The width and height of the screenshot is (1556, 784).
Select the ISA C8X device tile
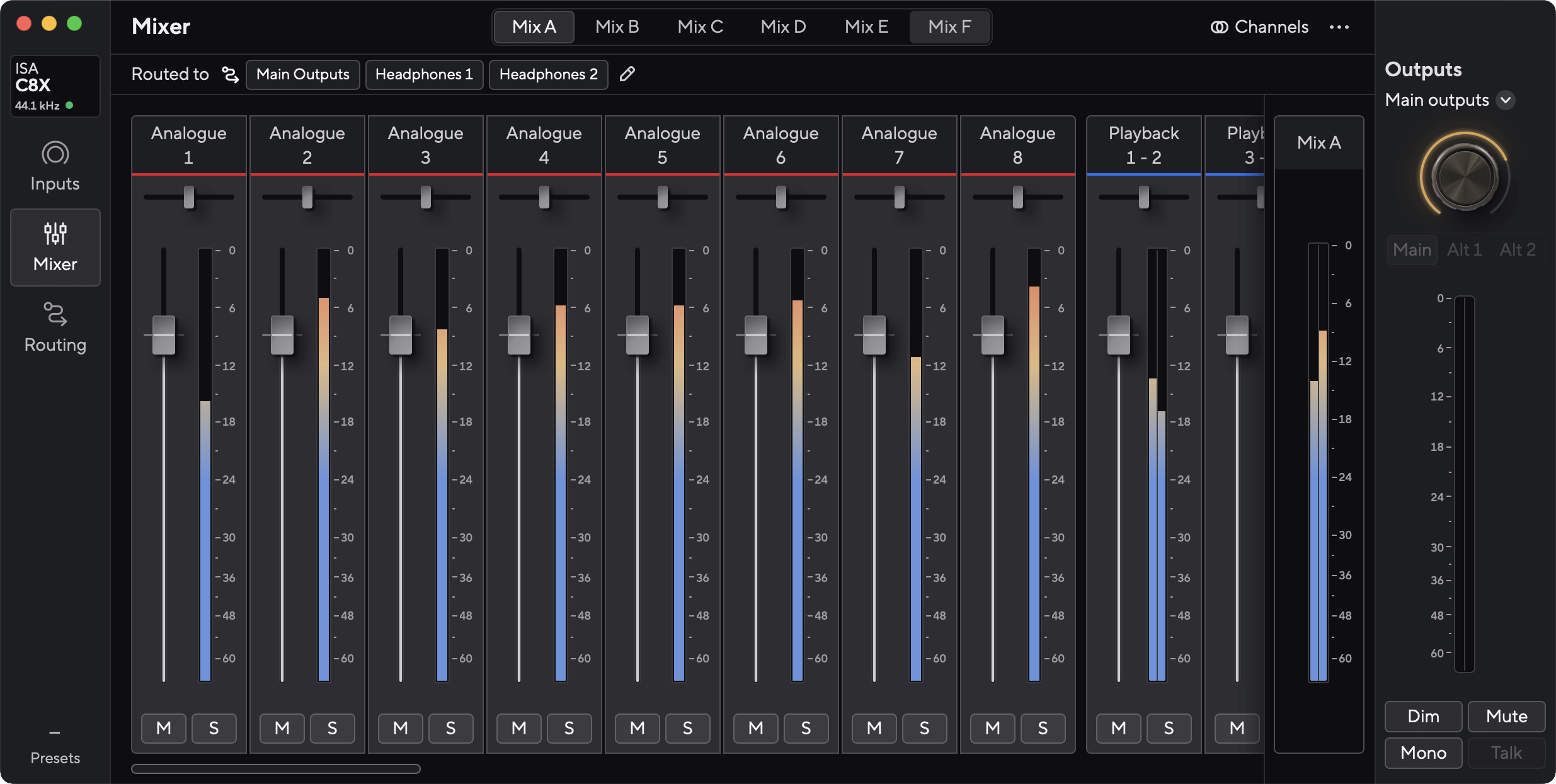click(x=55, y=86)
